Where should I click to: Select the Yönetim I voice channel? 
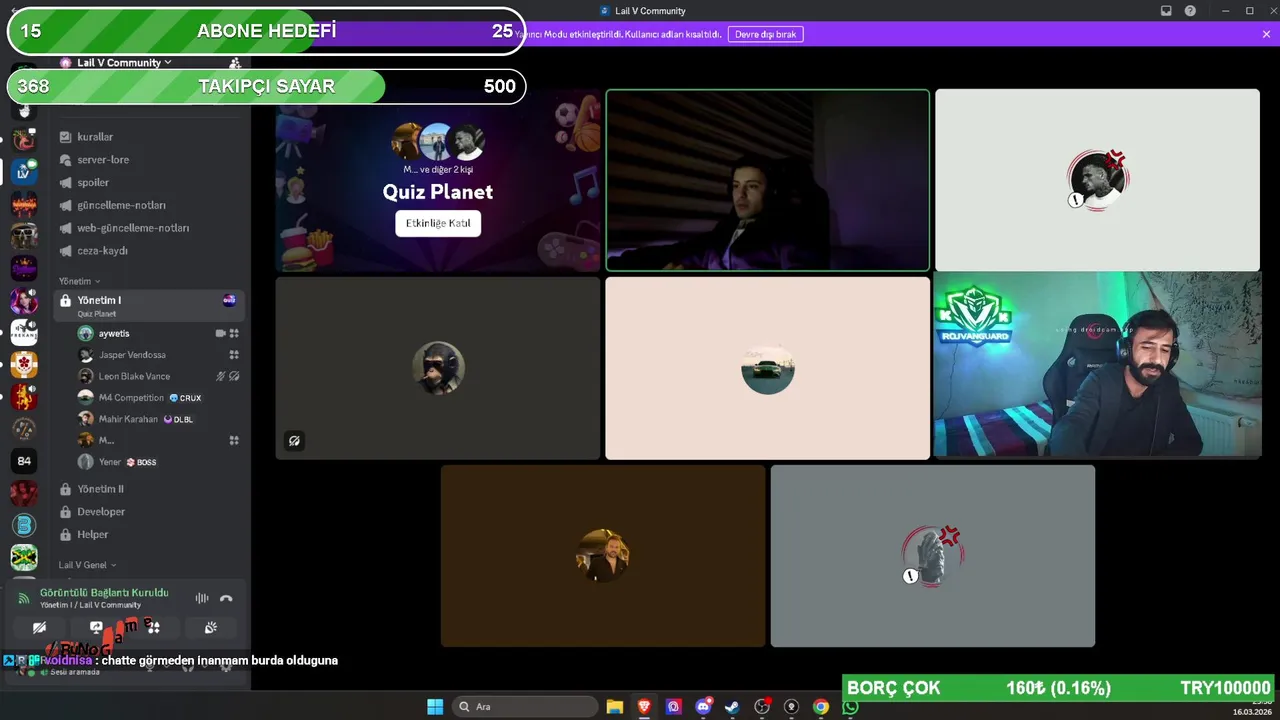tap(150, 305)
